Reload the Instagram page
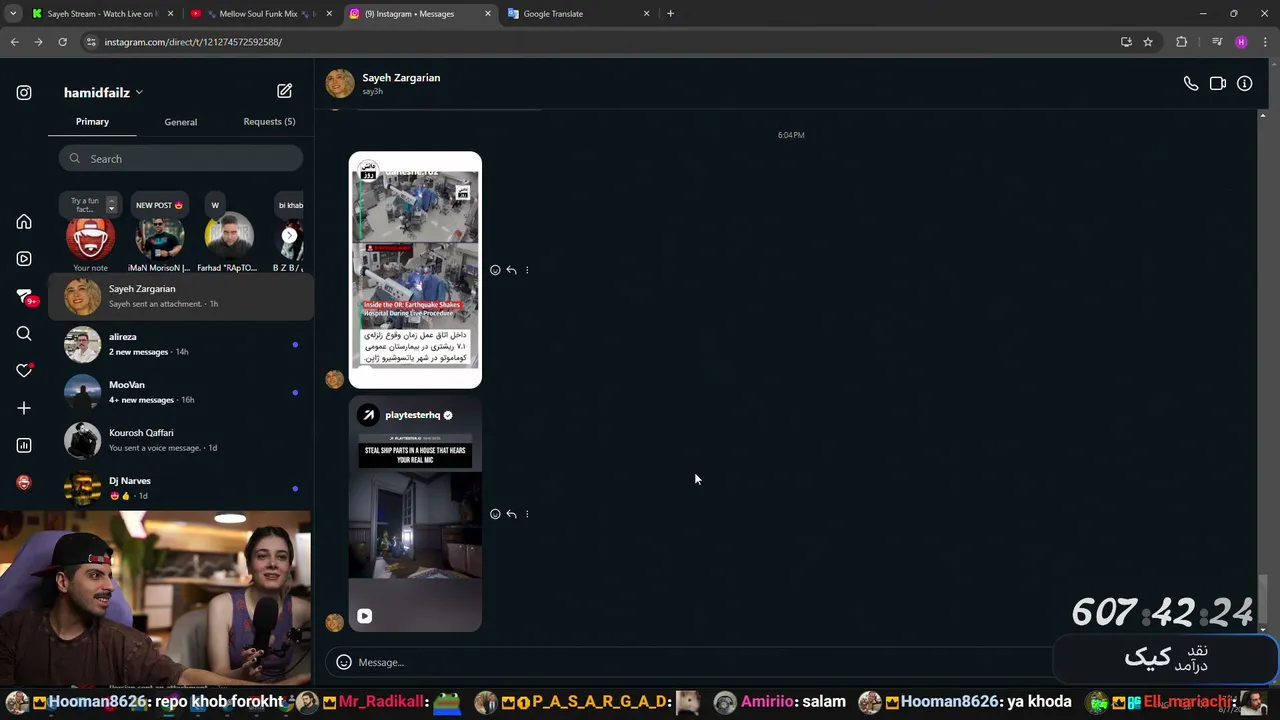Screen dimensions: 1280x720 pos(62,42)
